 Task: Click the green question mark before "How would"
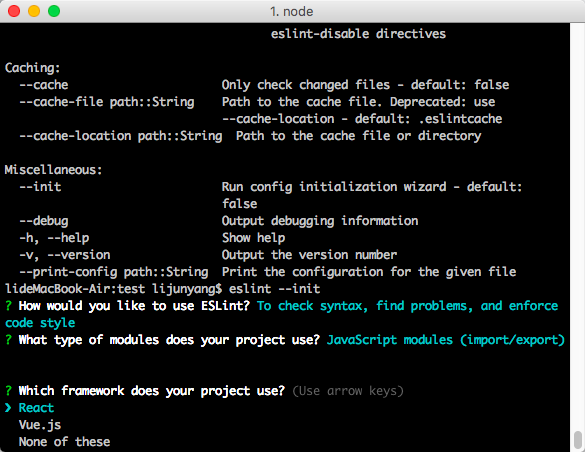point(8,306)
